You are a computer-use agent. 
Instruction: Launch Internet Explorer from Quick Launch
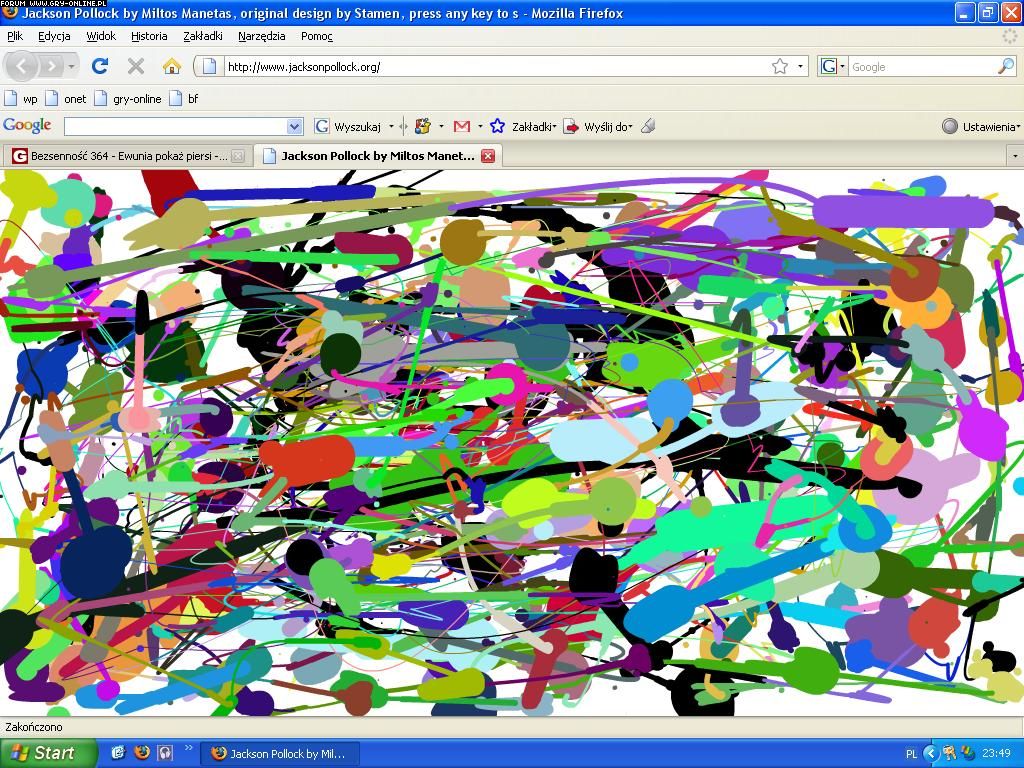(x=118, y=753)
